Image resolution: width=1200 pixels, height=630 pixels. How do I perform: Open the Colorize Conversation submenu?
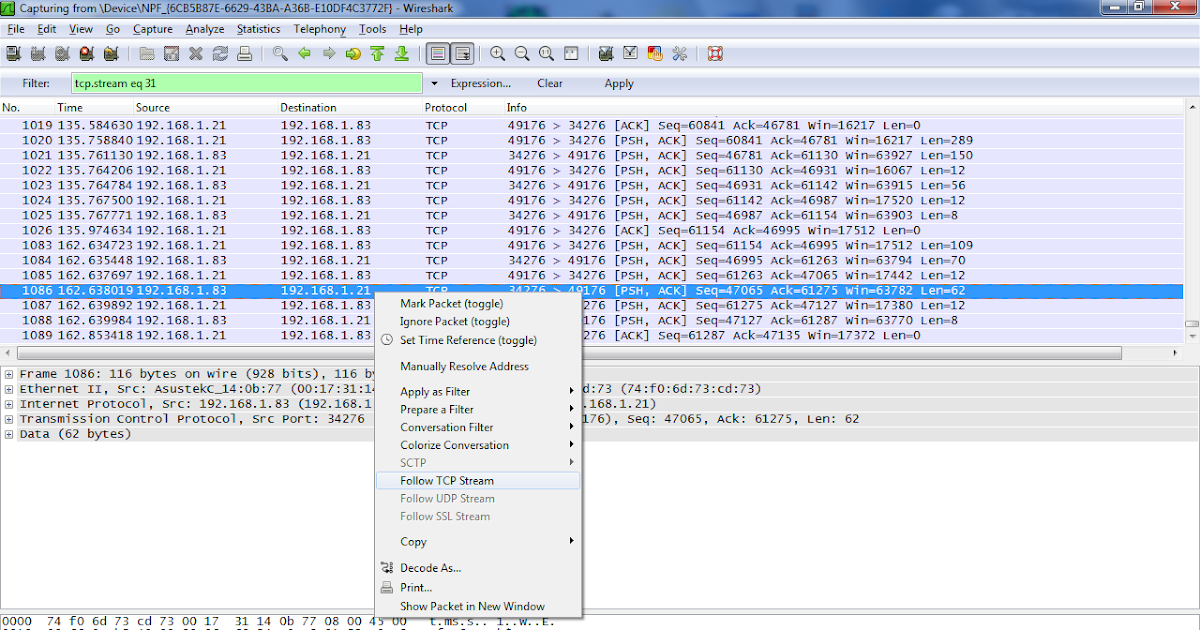477,446
